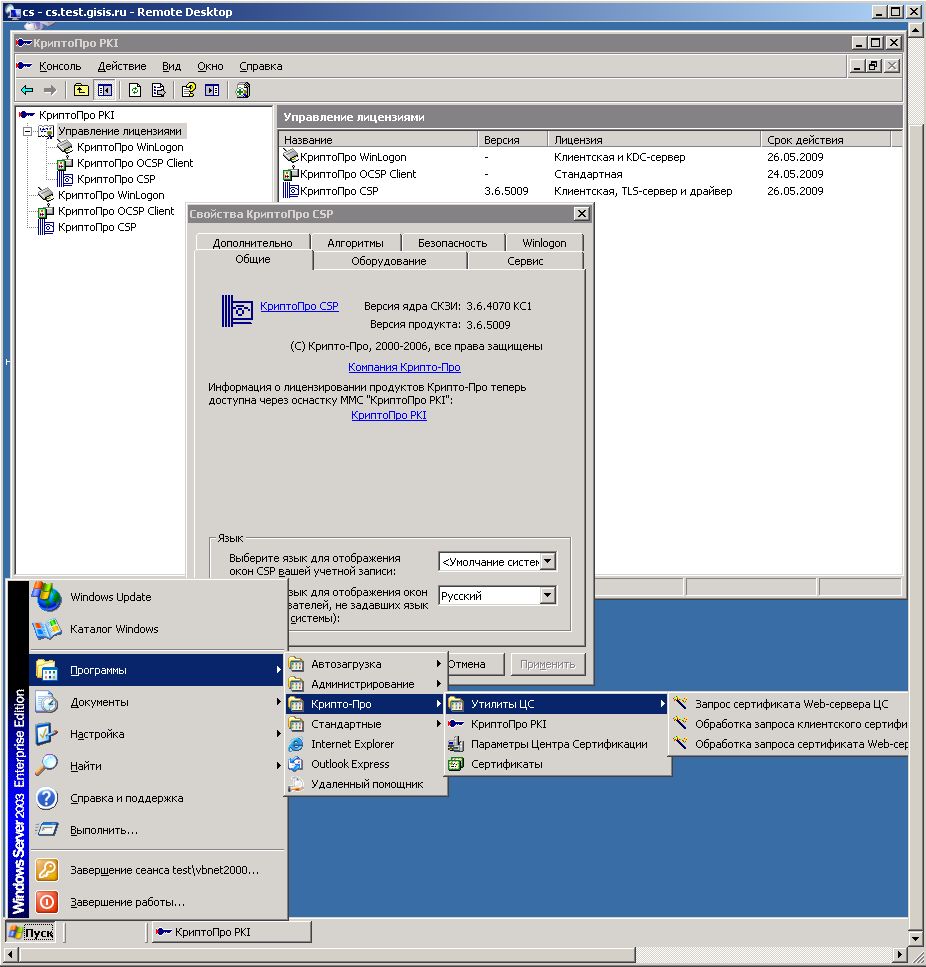Click the last toolbar icon near Help

(242, 91)
